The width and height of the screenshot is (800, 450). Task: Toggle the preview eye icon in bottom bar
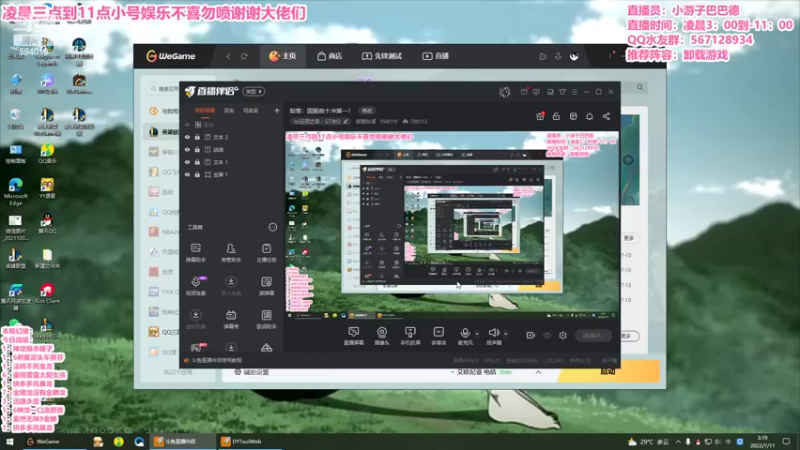click(547, 335)
